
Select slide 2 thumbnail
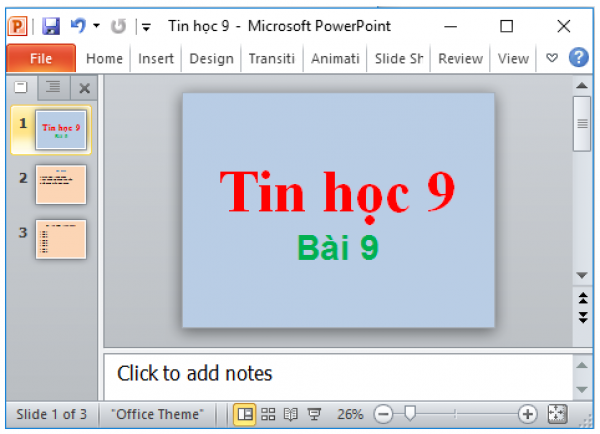(x=61, y=184)
